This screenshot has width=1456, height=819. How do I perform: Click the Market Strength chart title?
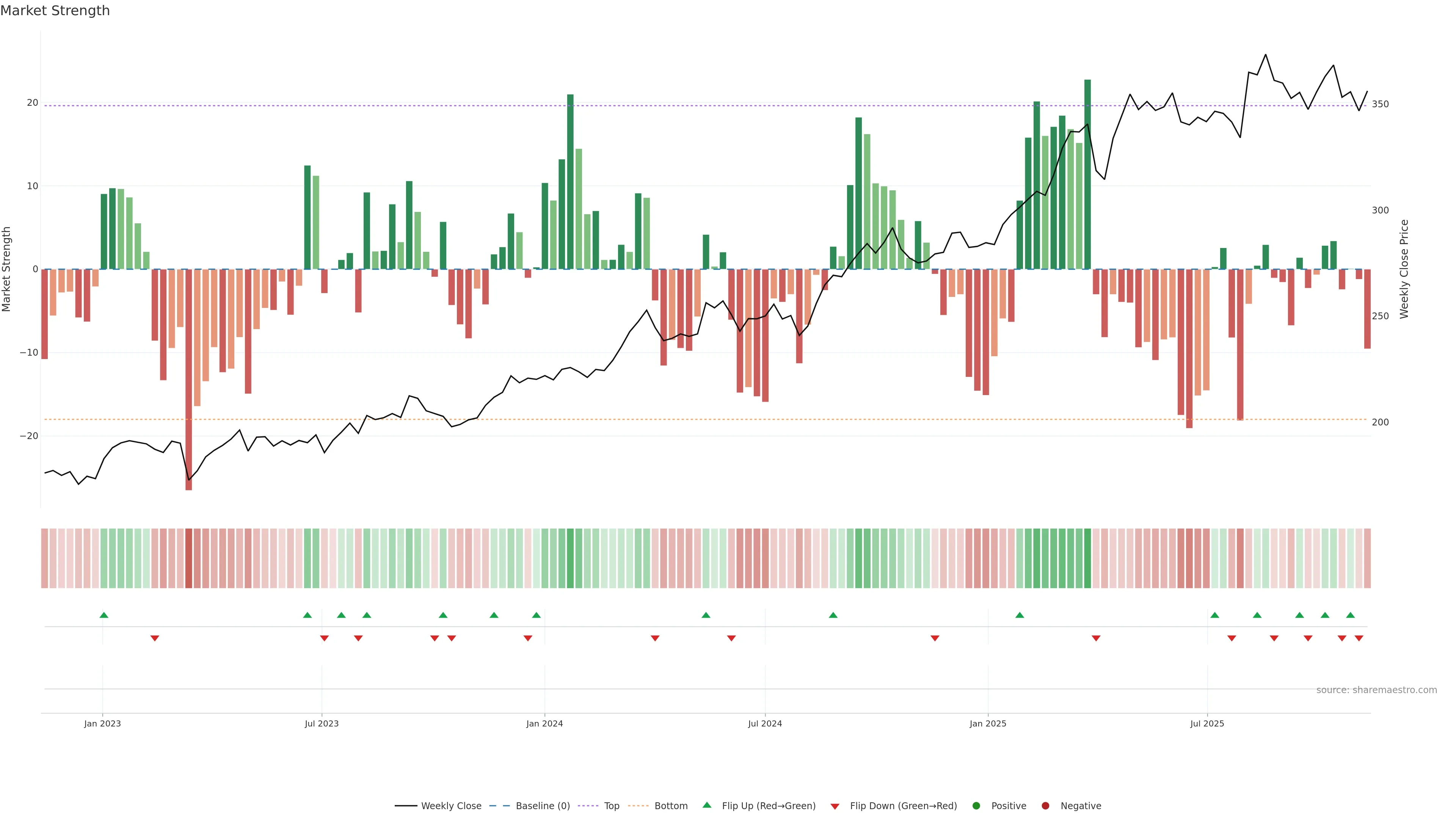(x=55, y=11)
